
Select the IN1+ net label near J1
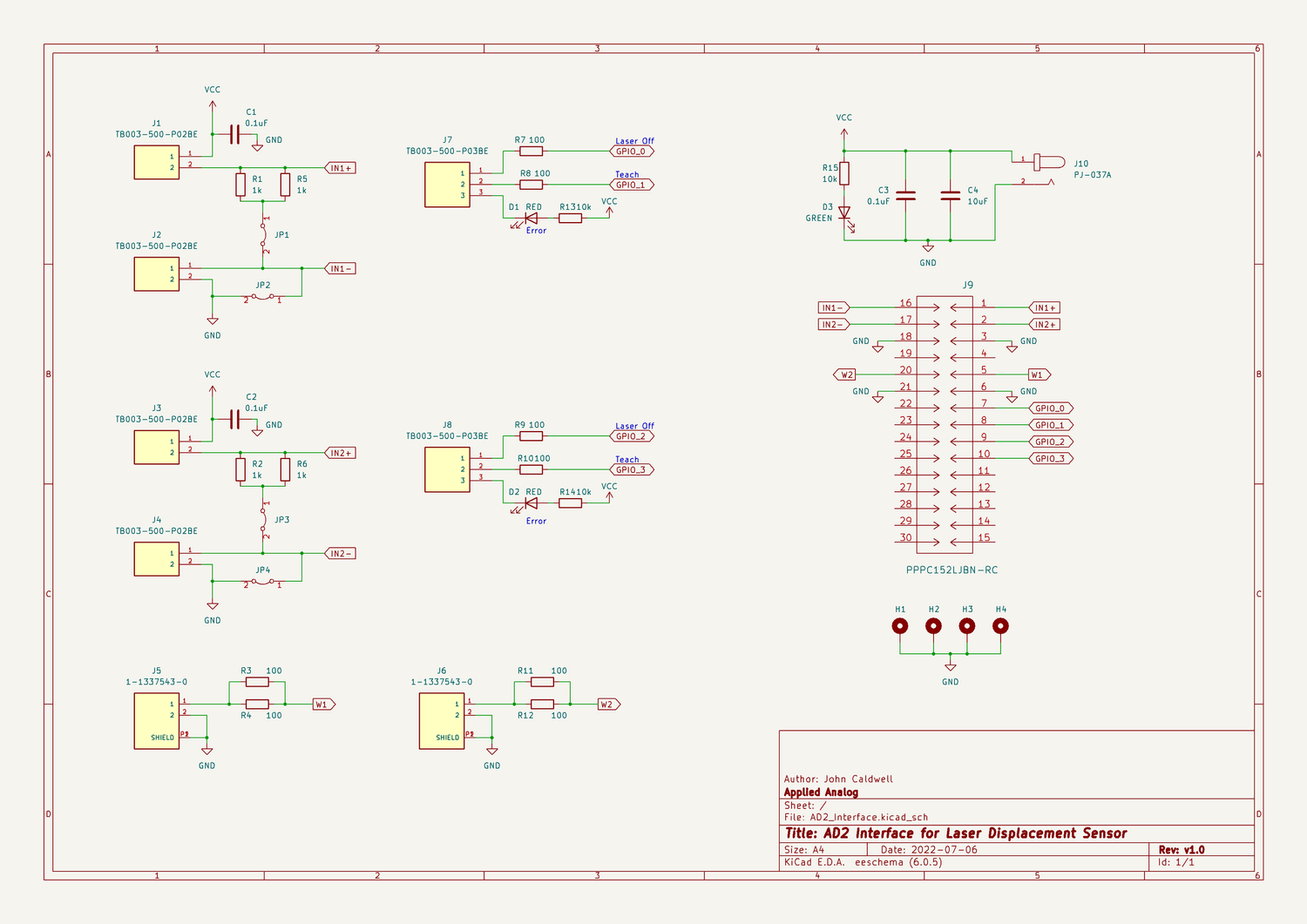pos(342,167)
